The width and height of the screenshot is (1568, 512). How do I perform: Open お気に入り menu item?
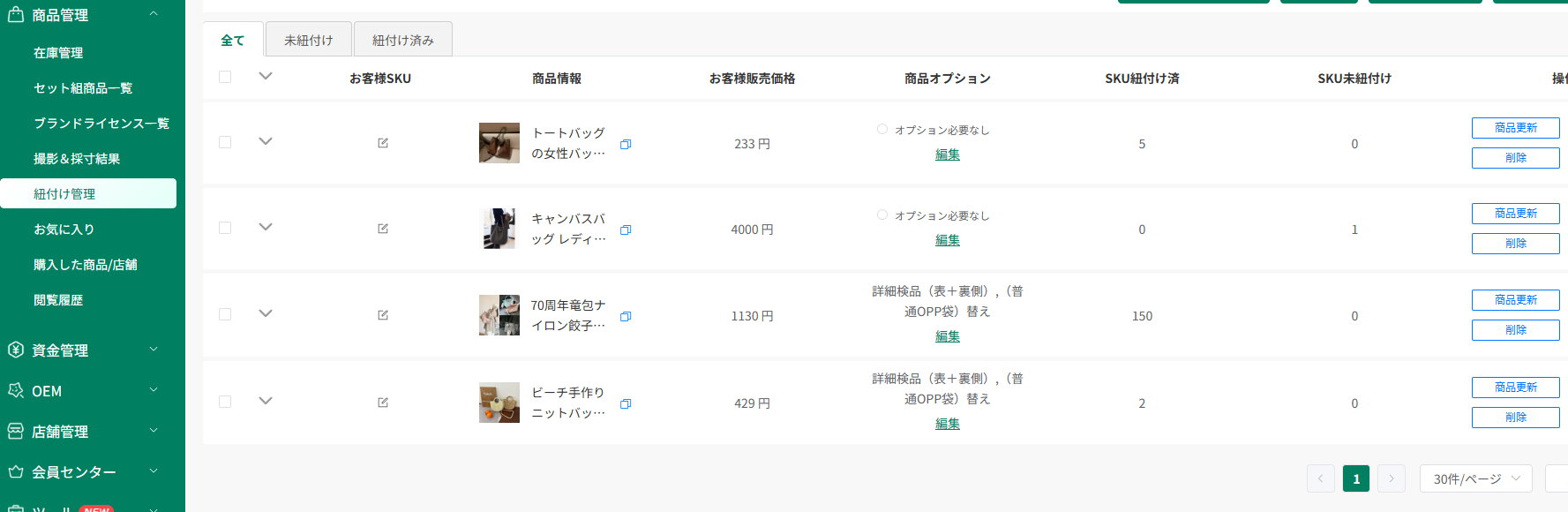tap(64, 230)
